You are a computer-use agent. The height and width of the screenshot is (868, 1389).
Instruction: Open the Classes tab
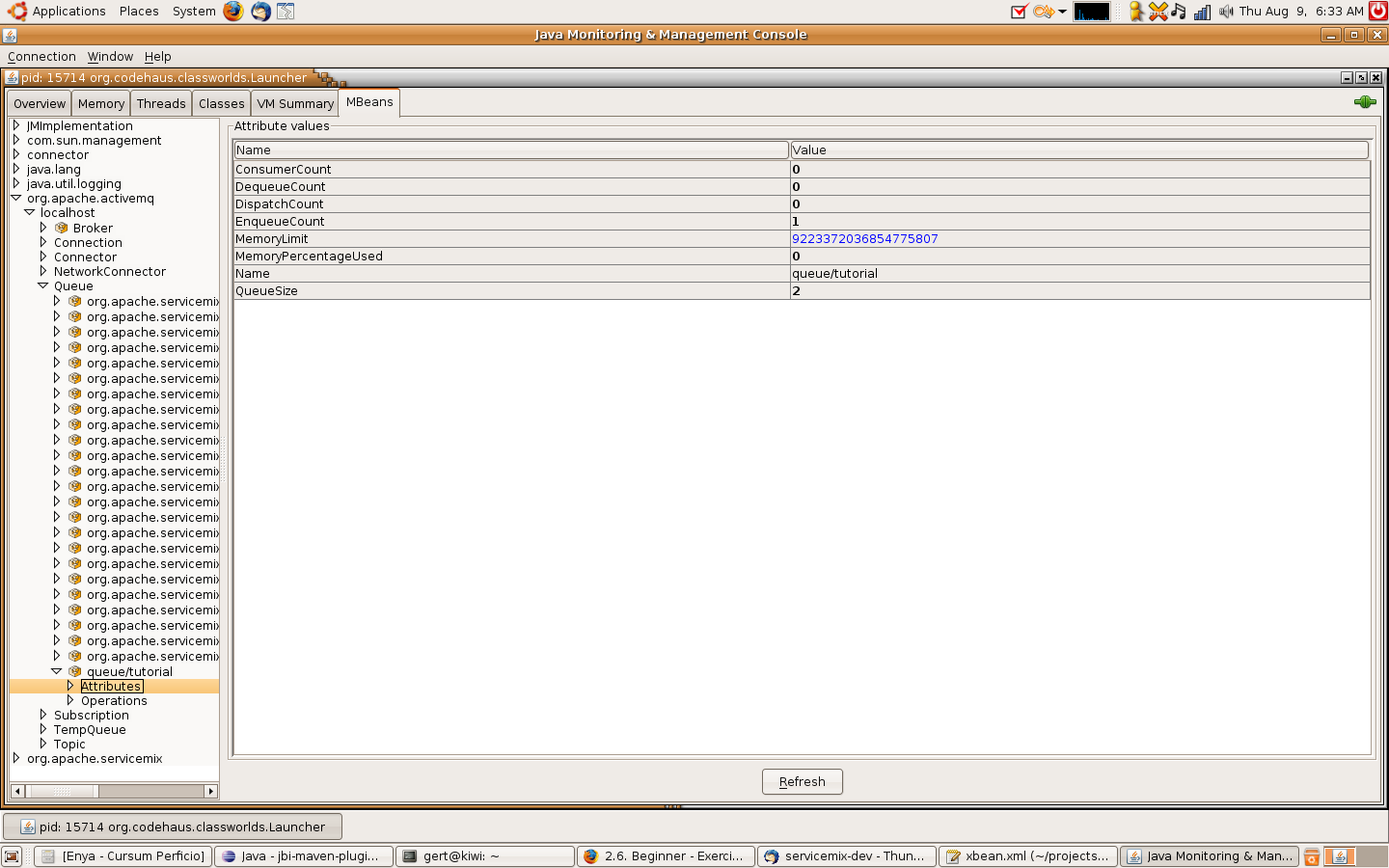tap(222, 103)
